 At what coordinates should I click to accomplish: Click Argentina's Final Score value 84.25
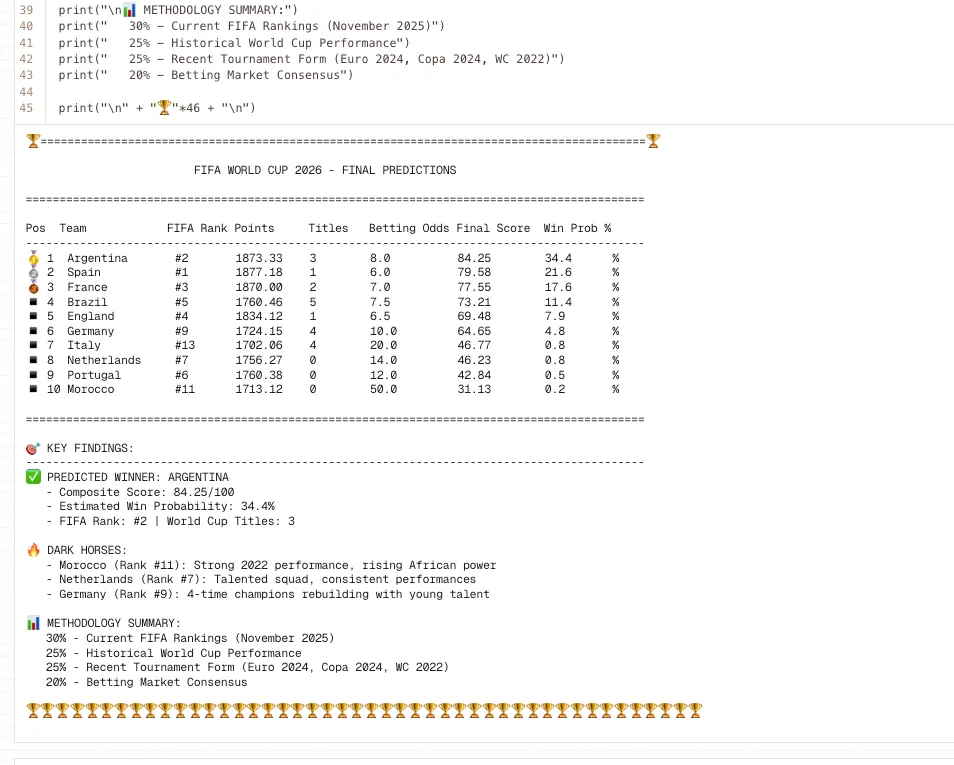[x=474, y=258]
